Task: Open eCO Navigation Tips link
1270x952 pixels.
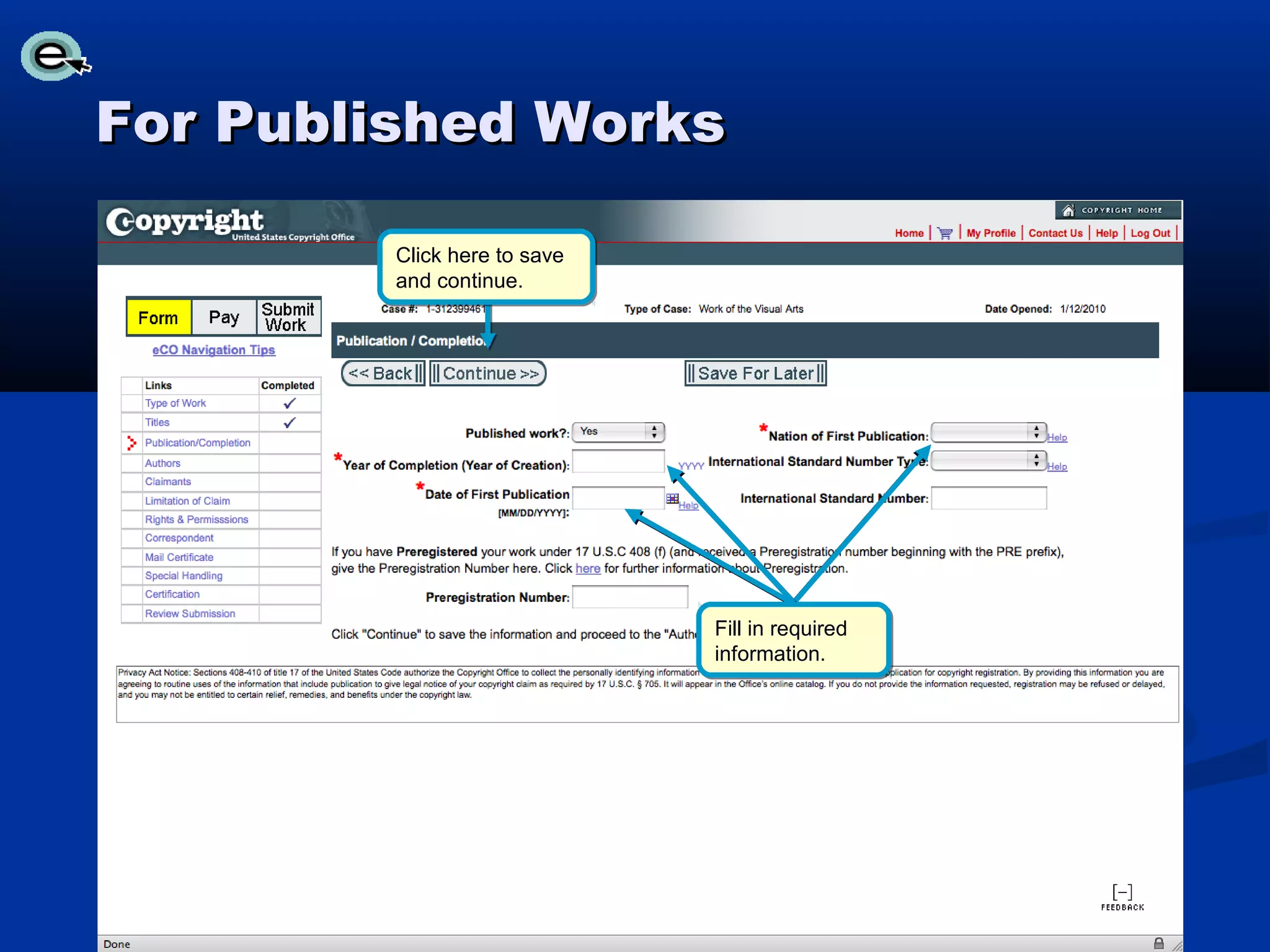Action: click(x=214, y=350)
